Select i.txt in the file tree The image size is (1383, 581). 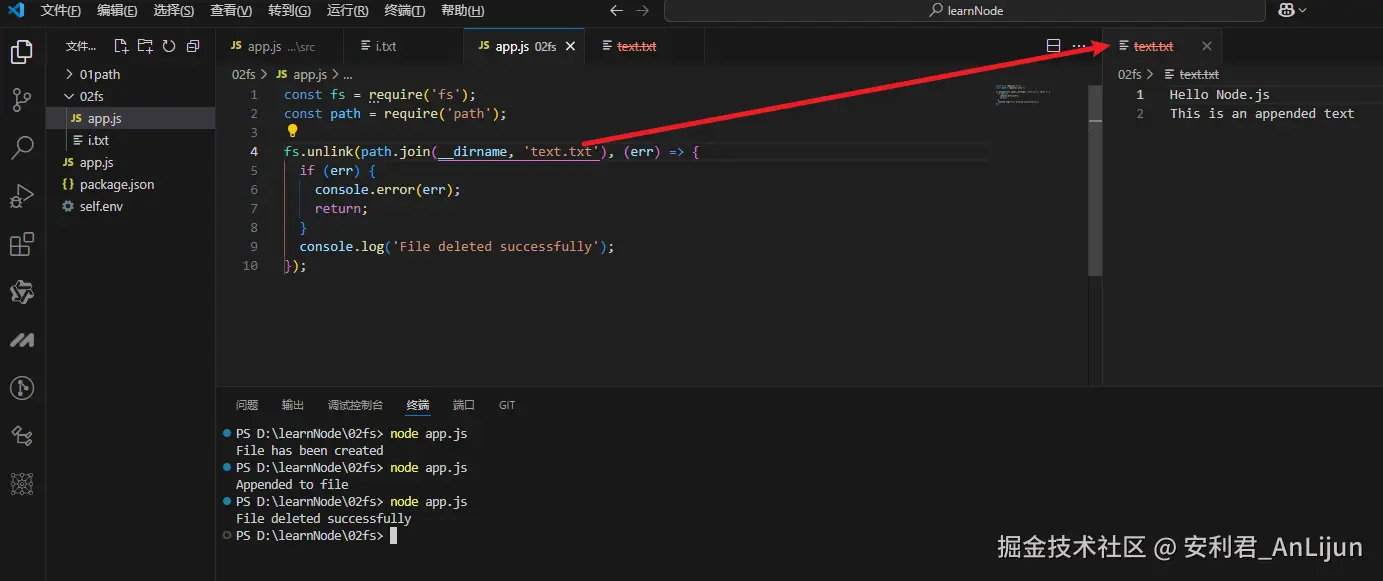tap(131, 140)
